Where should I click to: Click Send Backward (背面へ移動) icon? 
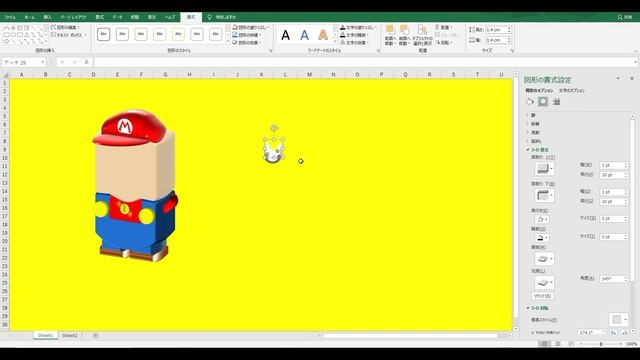pyautogui.click(x=404, y=30)
